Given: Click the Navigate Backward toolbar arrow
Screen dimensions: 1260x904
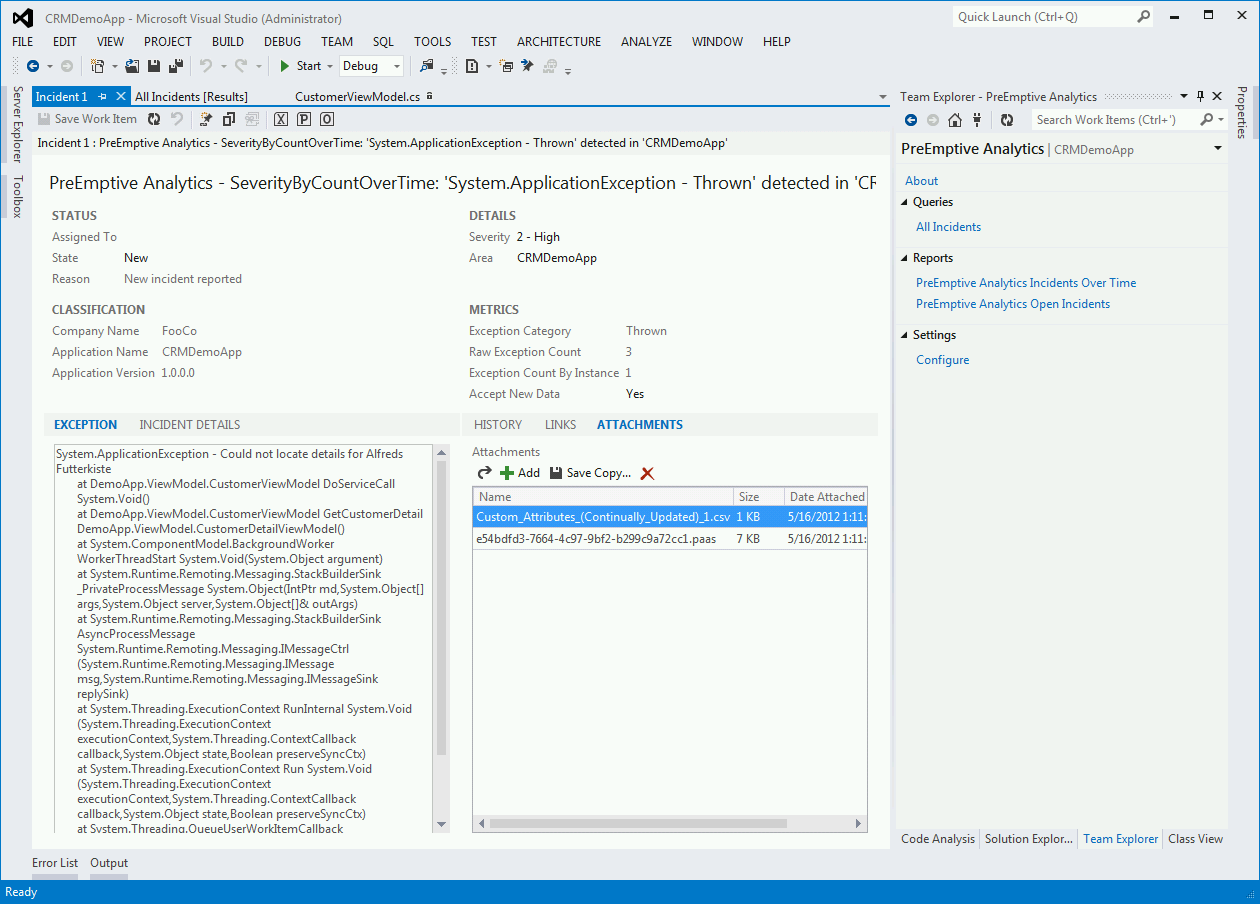Looking at the screenshot, I should tap(33, 66).
